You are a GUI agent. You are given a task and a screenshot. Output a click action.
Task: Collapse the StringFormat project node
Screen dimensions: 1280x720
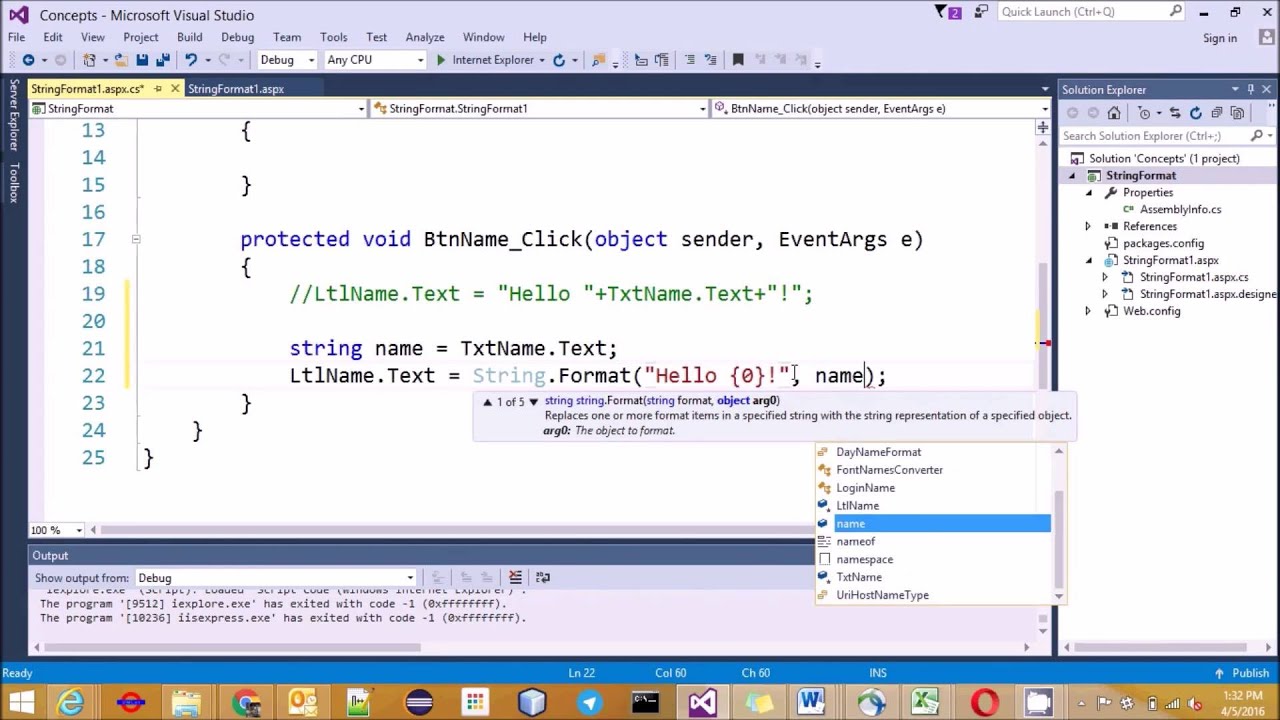click(1072, 176)
